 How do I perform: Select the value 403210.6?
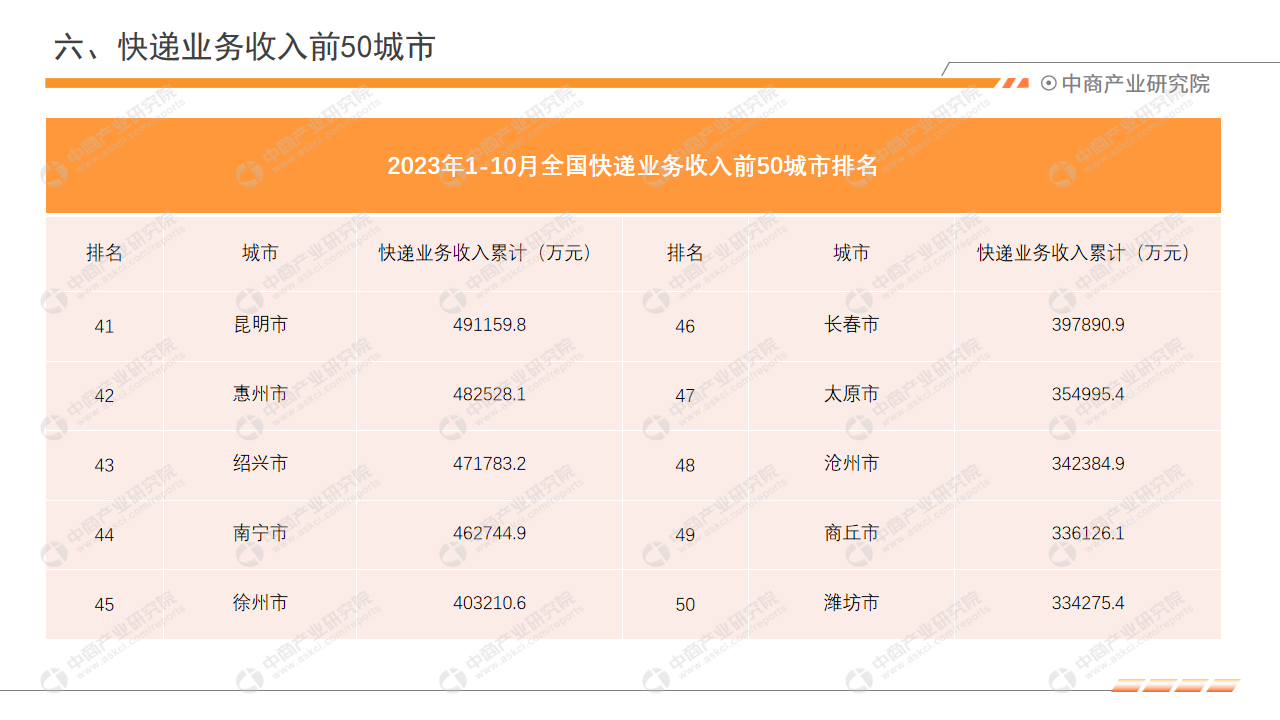click(489, 603)
